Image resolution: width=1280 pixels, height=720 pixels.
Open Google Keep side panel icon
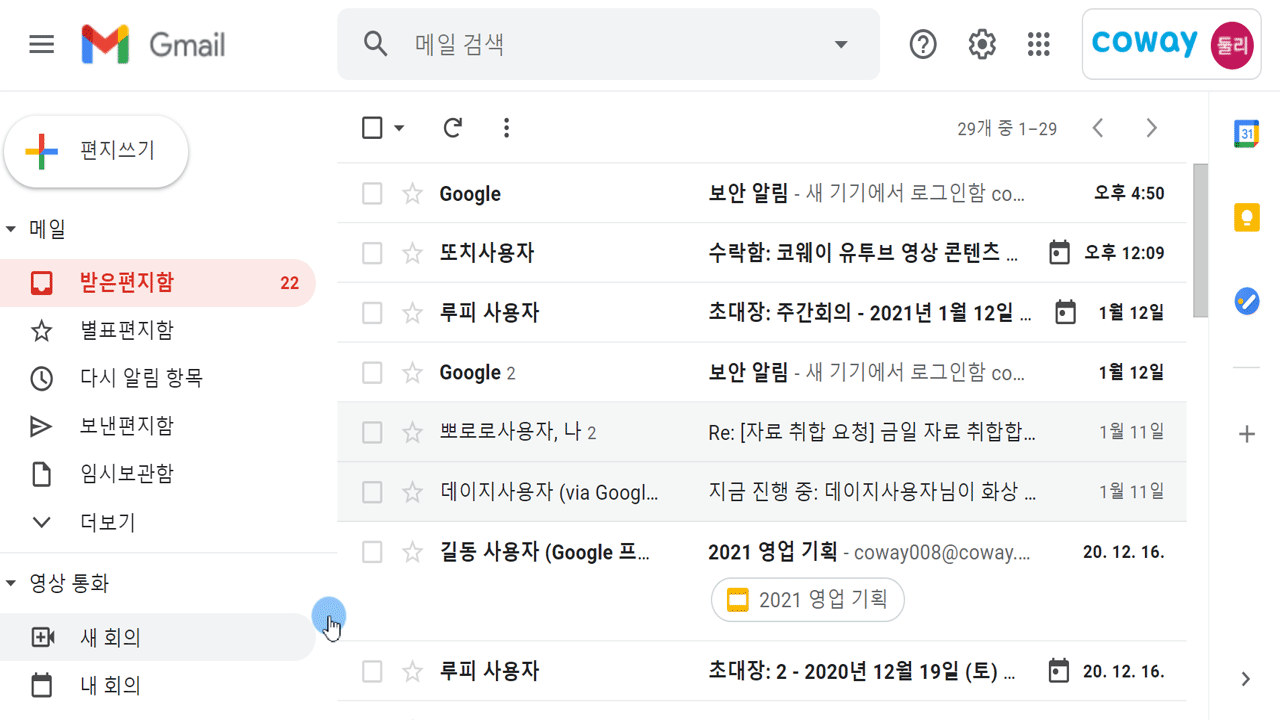(1246, 217)
